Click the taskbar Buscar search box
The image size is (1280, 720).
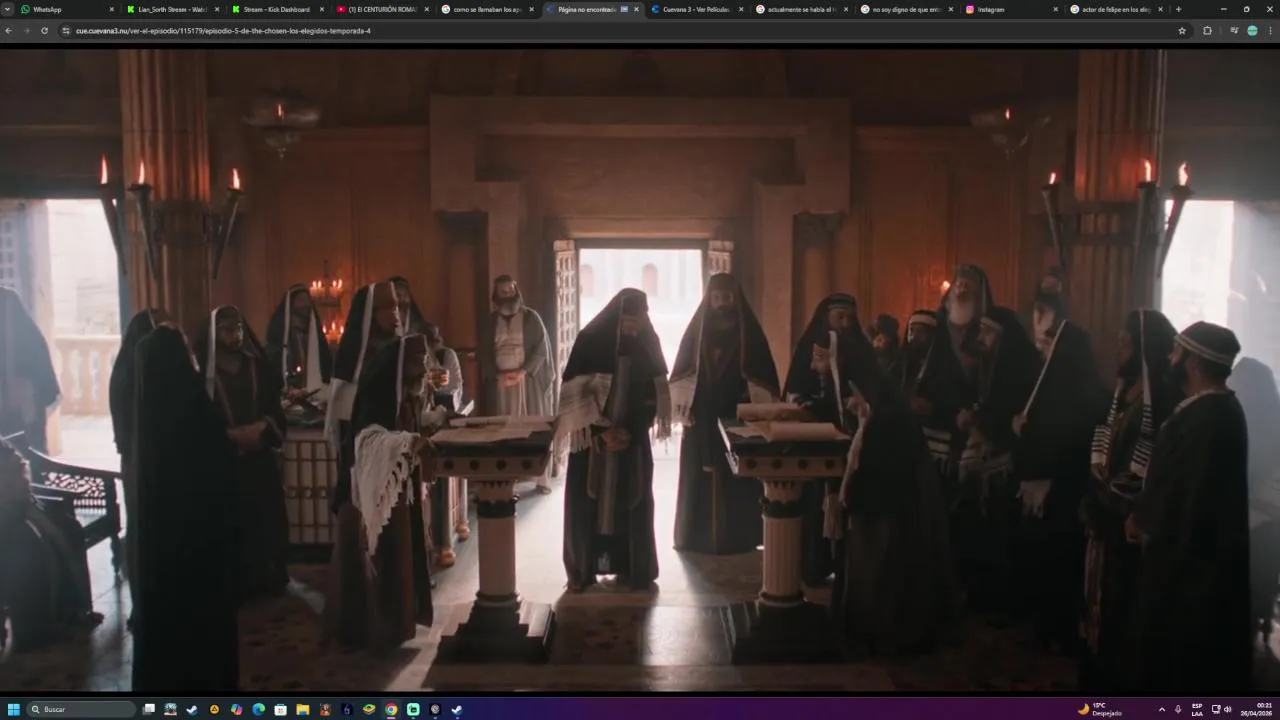point(81,709)
